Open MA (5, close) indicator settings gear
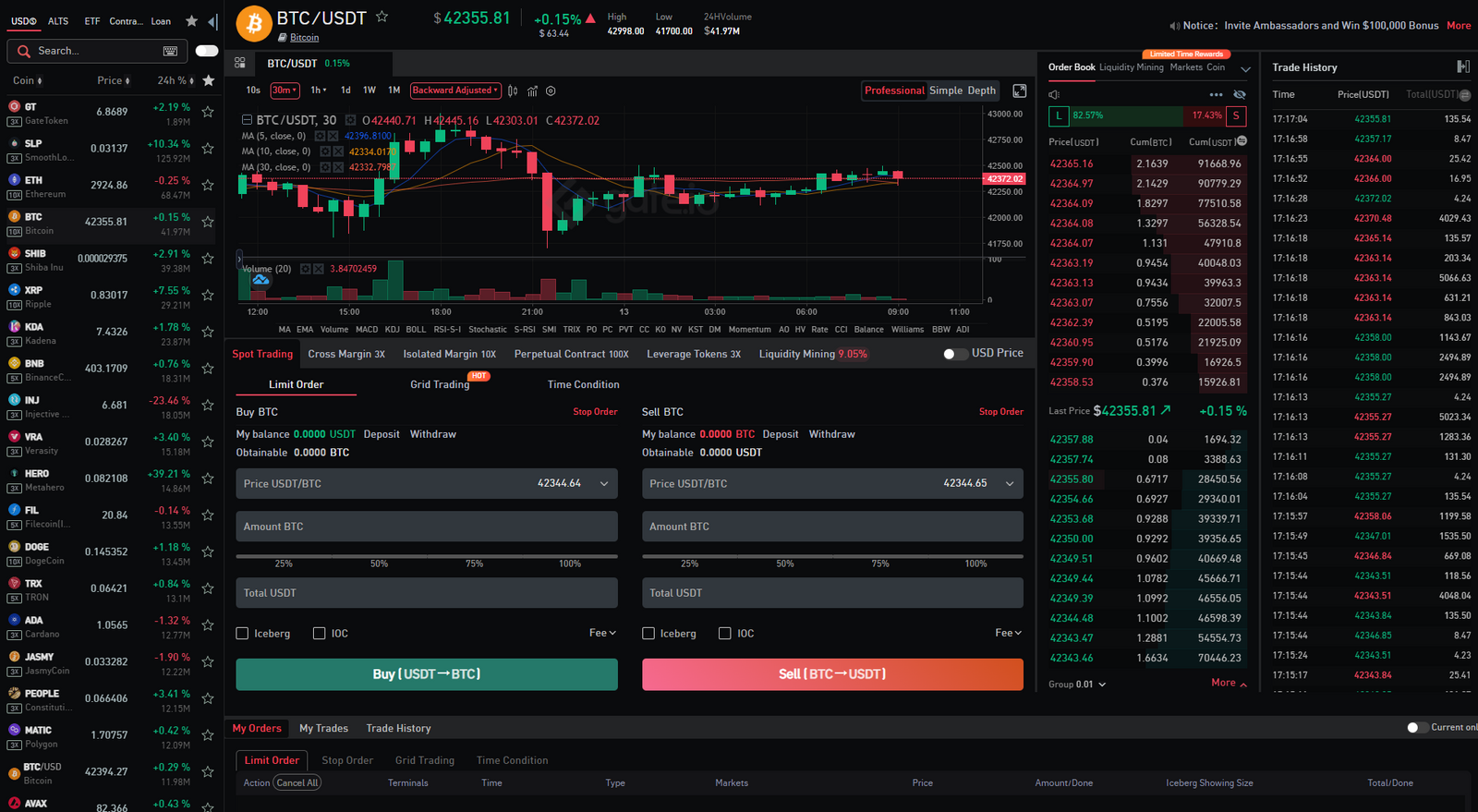 [320, 136]
